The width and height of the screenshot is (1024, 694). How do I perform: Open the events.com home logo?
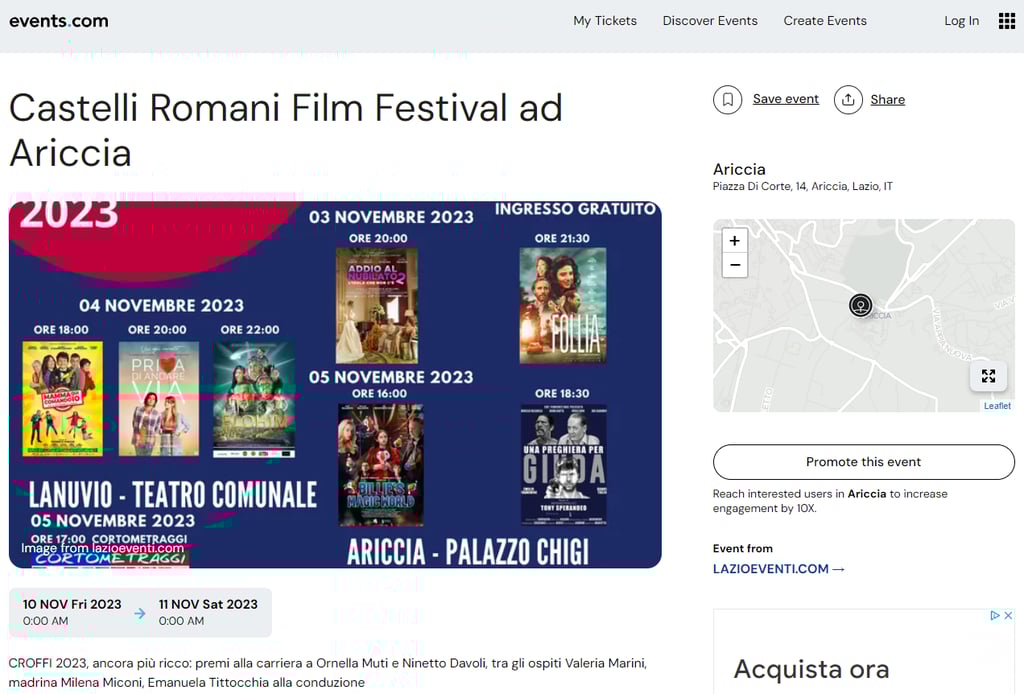point(59,21)
